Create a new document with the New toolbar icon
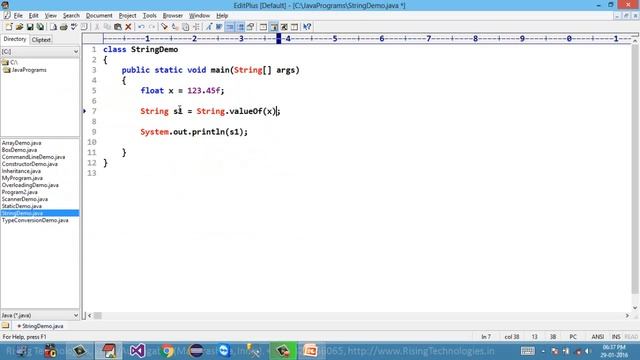The width and height of the screenshot is (640, 360). click(x=9, y=27)
